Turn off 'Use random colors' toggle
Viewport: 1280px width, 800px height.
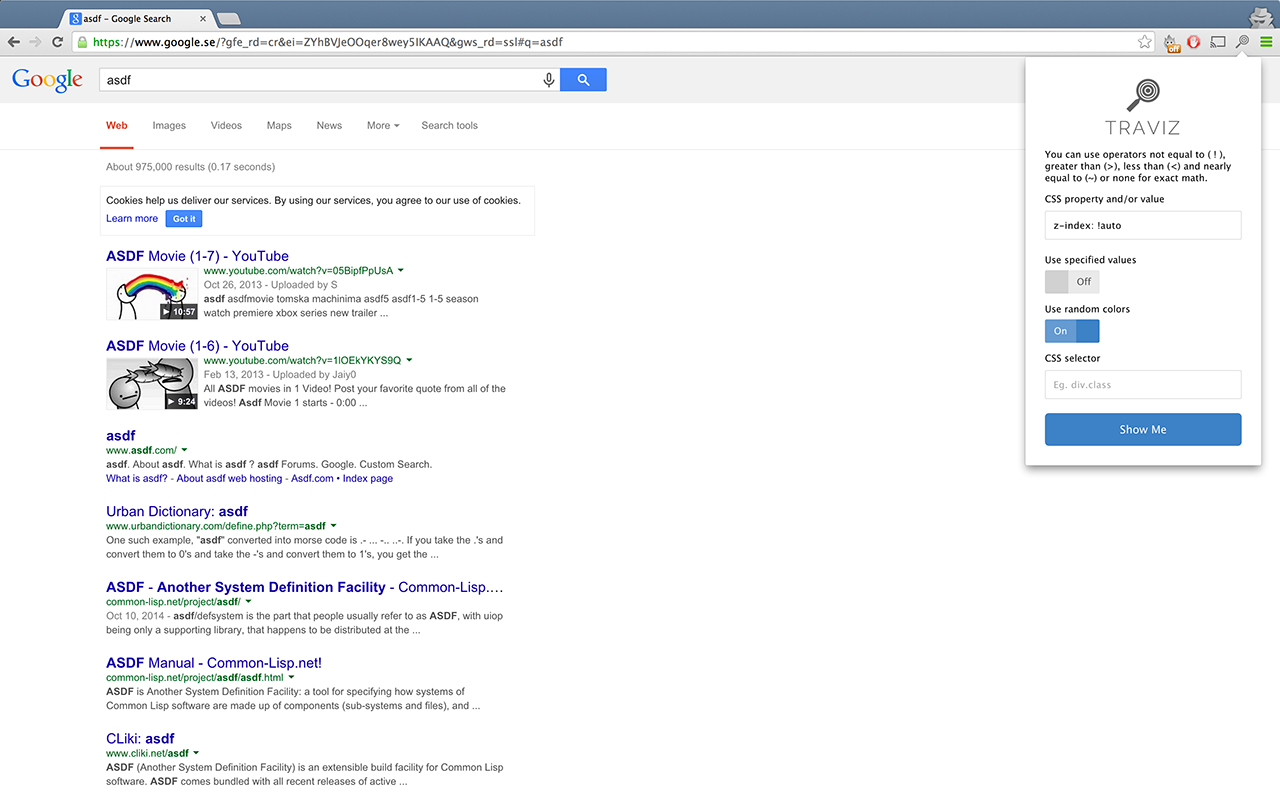point(1071,330)
